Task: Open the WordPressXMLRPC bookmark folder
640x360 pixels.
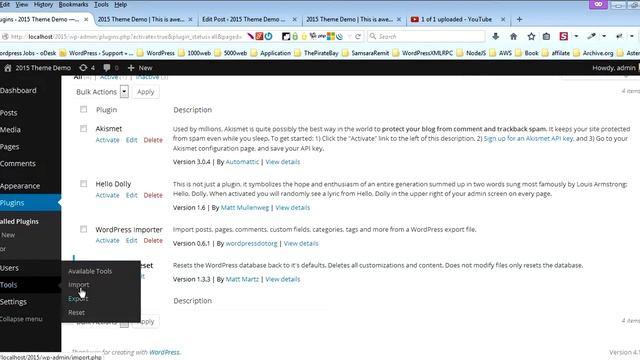Action: pos(423,53)
